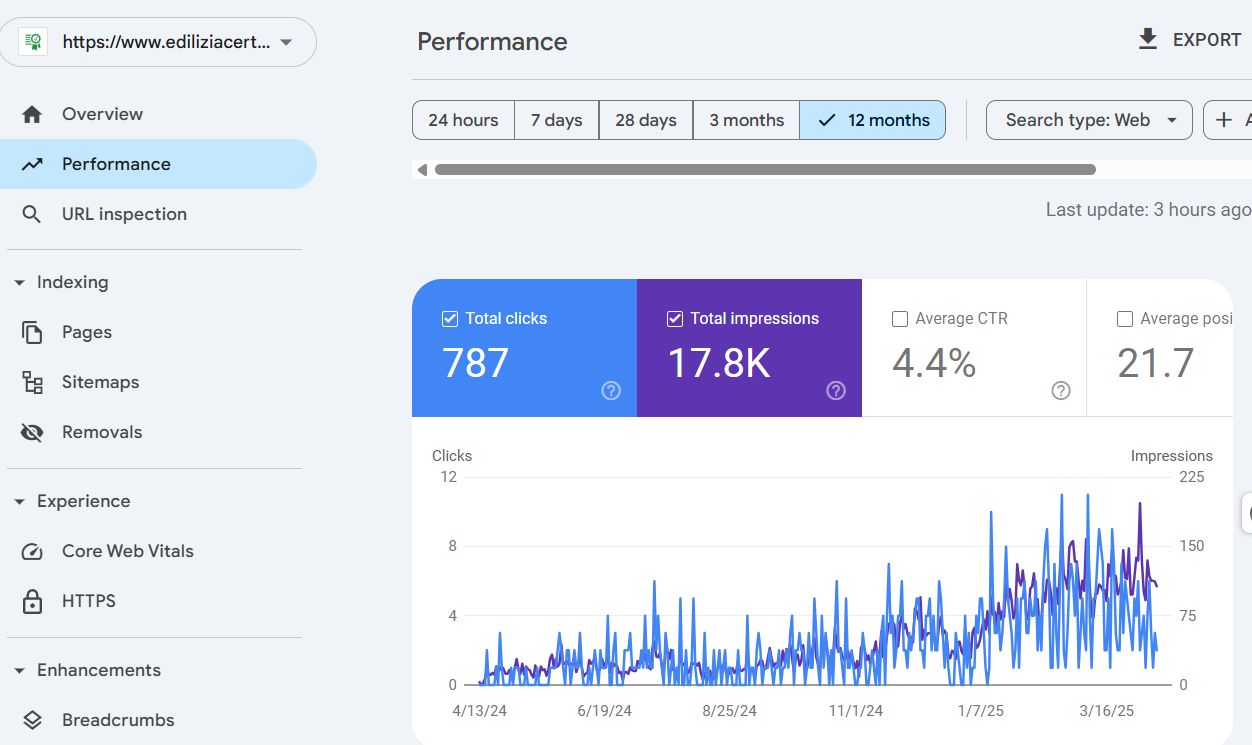This screenshot has height=745, width=1252.
Task: Open the Sitemaps icon in sidebar
Action: (x=32, y=382)
